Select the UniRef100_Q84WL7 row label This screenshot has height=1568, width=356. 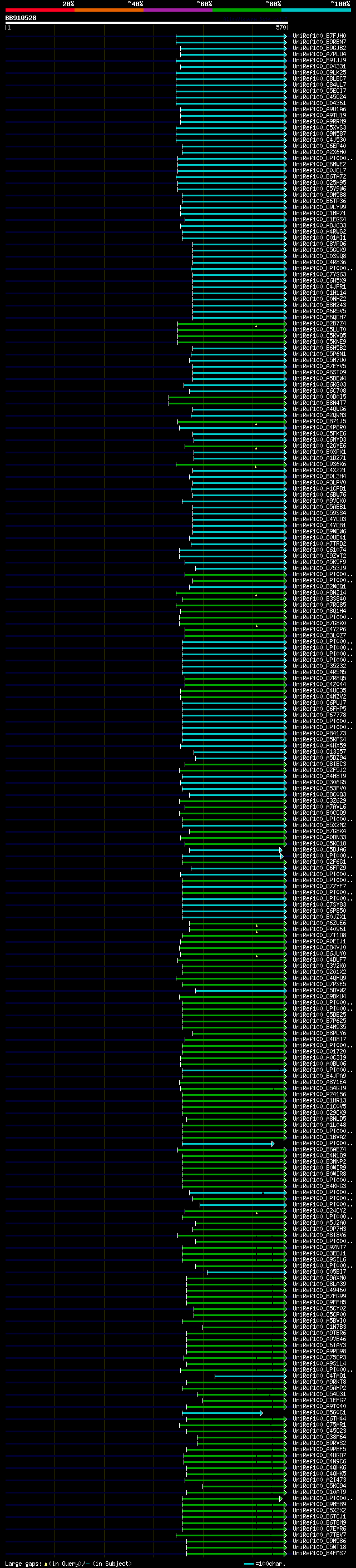[x=319, y=85]
